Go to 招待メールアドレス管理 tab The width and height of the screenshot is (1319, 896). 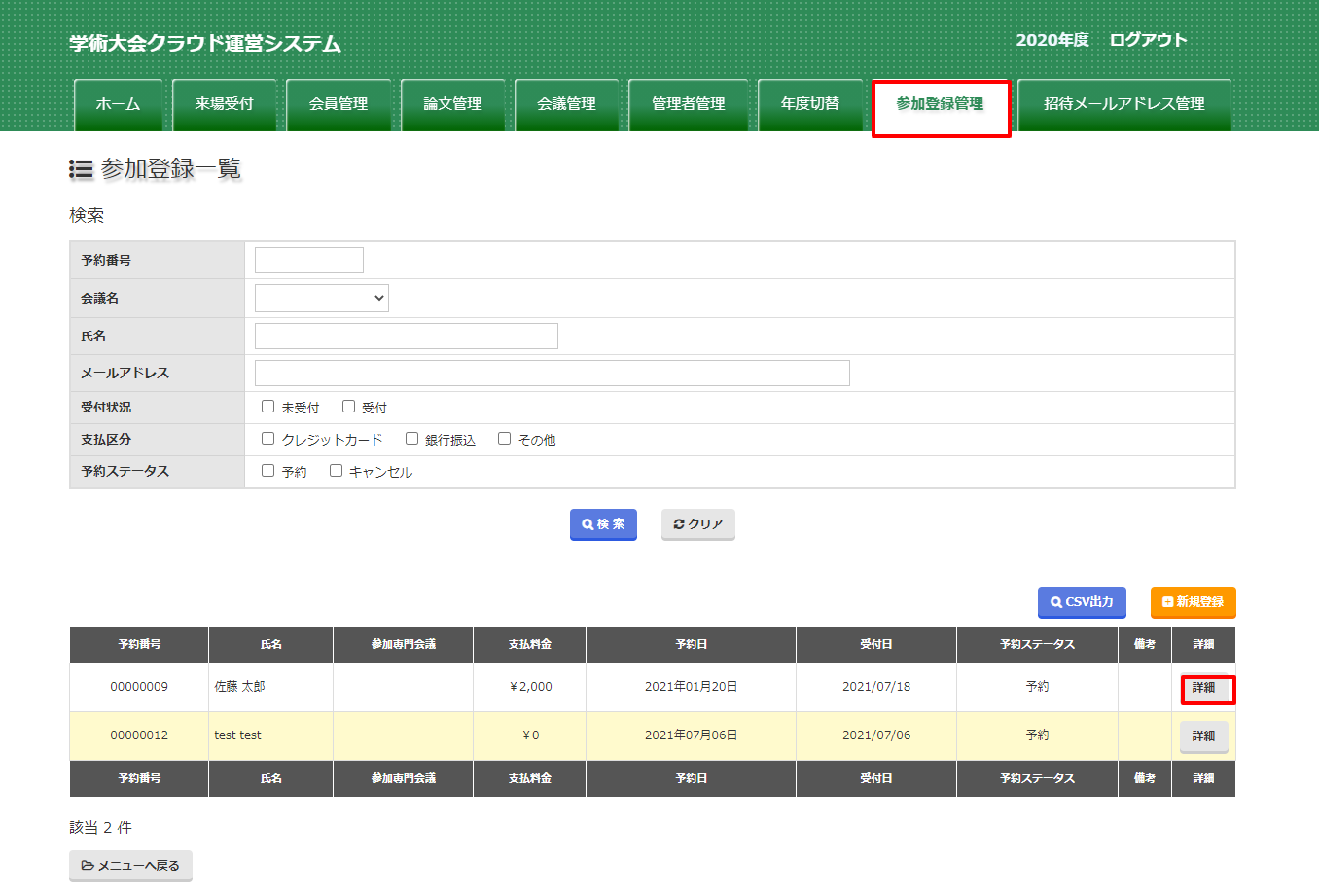coord(1123,104)
